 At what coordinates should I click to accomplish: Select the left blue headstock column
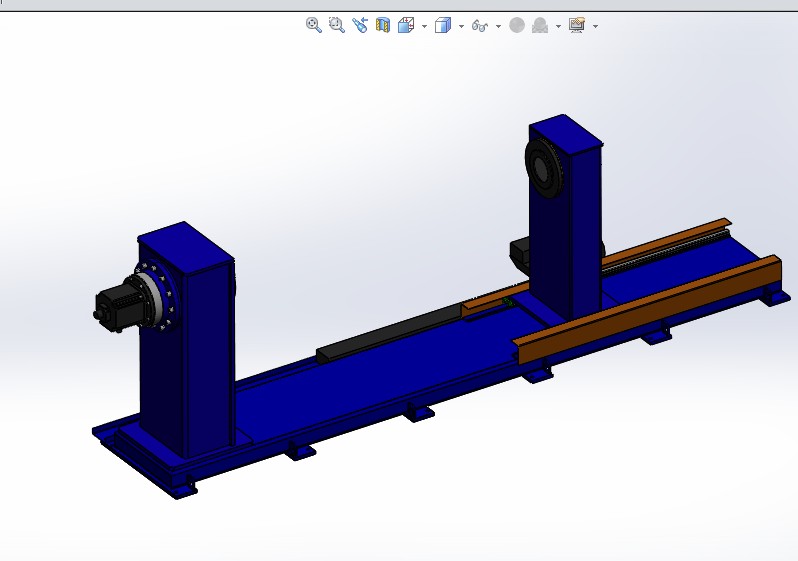(x=186, y=341)
